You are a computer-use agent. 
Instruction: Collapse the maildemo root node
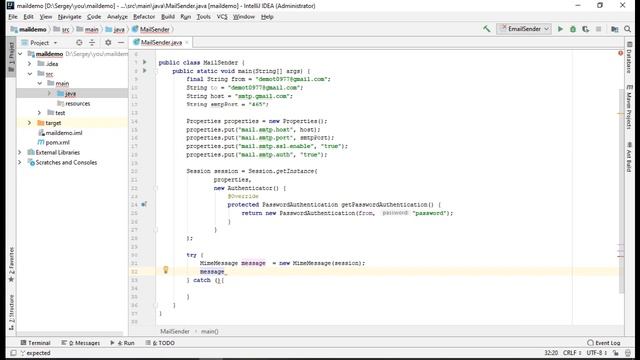(20, 54)
